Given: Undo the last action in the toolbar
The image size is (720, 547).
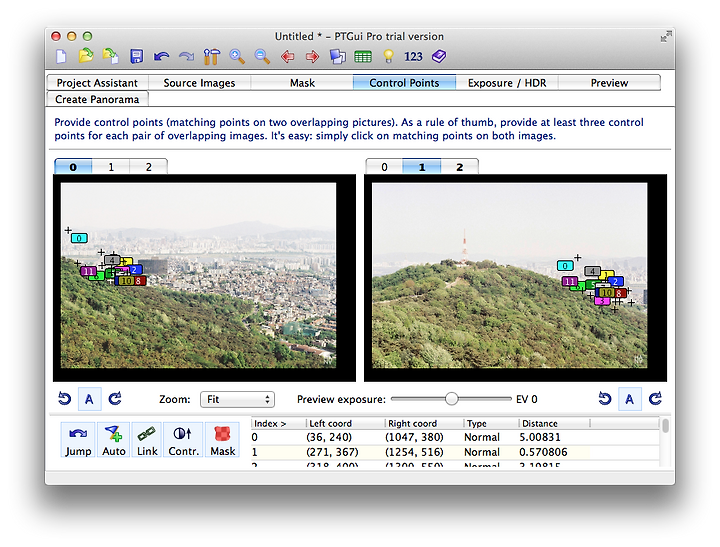Looking at the screenshot, I should pos(161,56).
